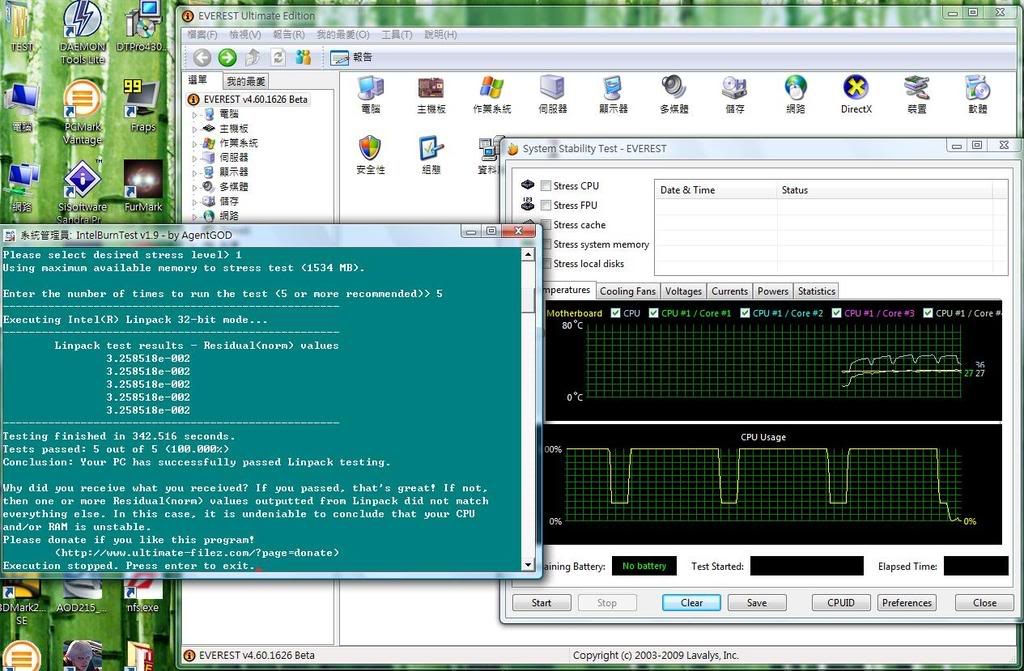This screenshot has width=1024, height=671.
Task: Open the CPUID button in System Stability Test
Action: tap(841, 602)
